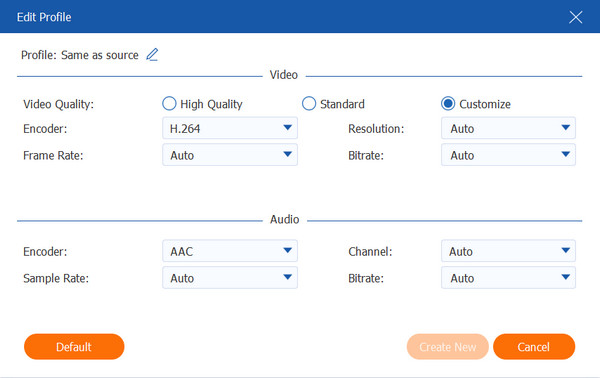Open the Sample Rate dropdown

(x=230, y=278)
